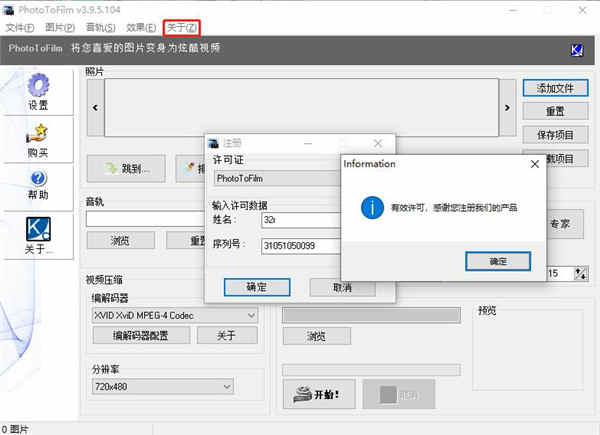Open the 帮助 help question mark icon

[x=38, y=178]
